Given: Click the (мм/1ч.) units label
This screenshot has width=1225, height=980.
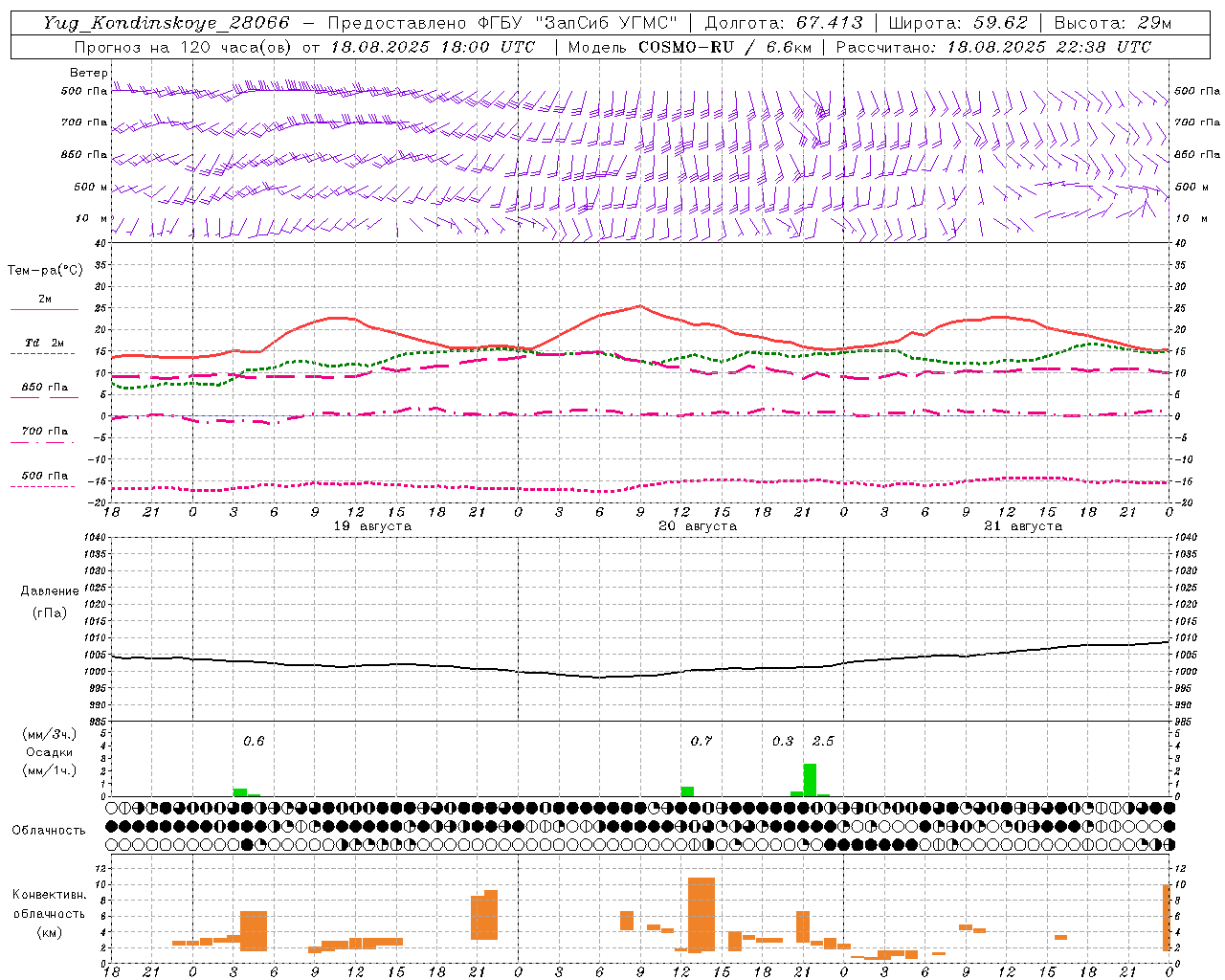Looking at the screenshot, I should click(50, 770).
